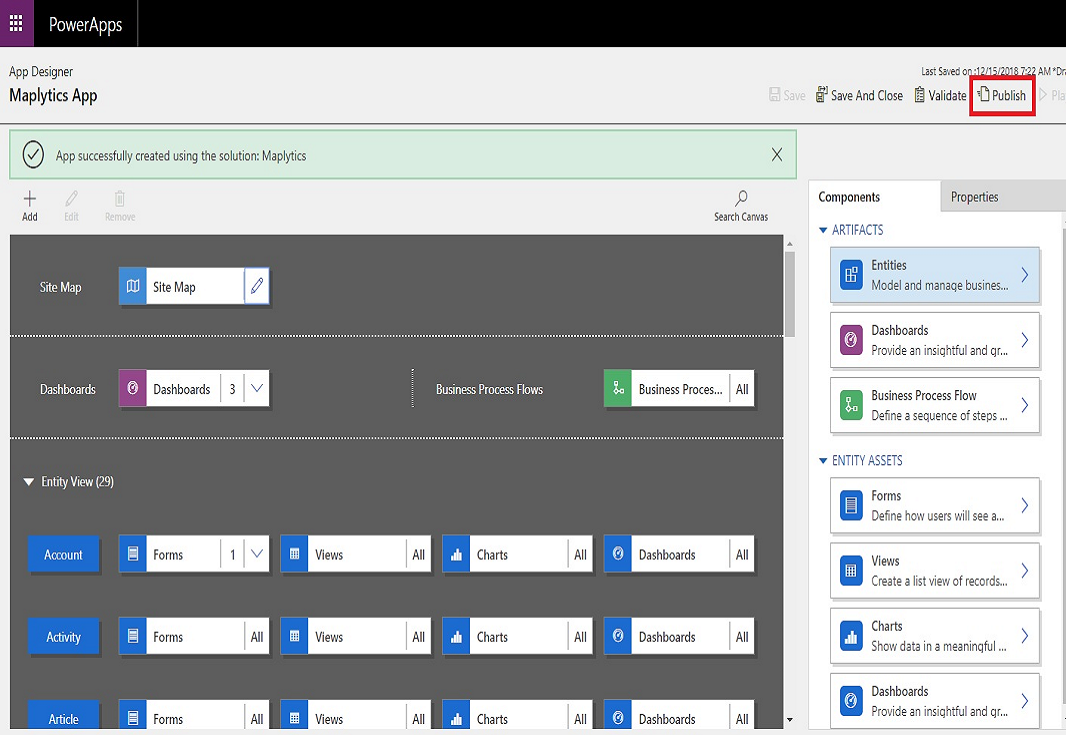Click the Activity row Charts icon
Screen dimensions: 1067x738
457,636
